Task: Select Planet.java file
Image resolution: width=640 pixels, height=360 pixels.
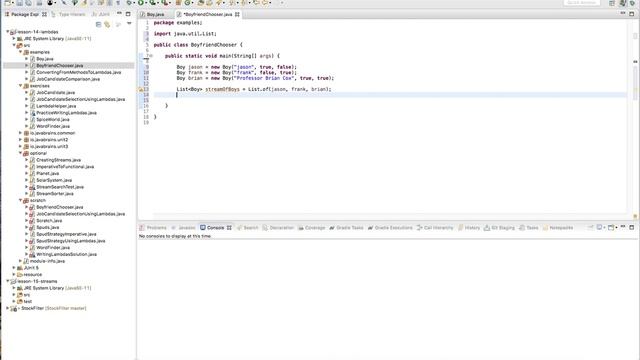Action: 47,173
